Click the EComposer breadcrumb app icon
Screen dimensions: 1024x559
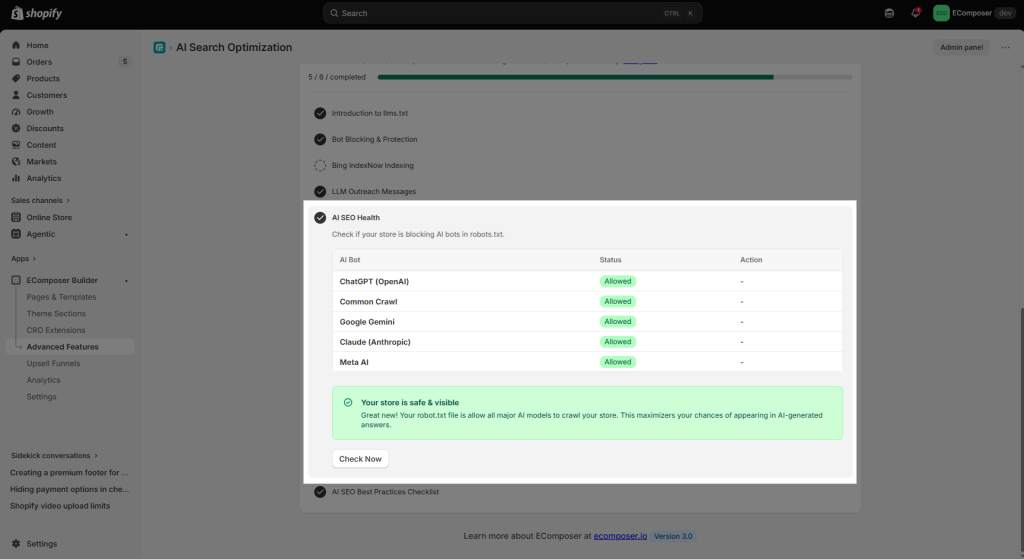(159, 47)
